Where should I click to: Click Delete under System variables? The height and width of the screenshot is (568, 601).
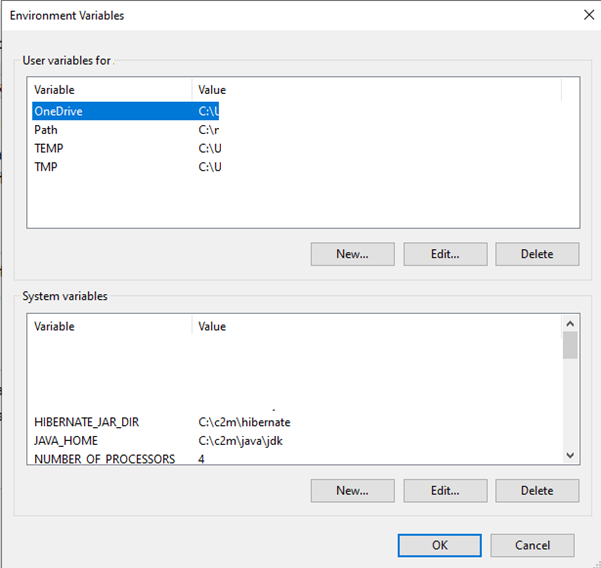tap(537, 490)
